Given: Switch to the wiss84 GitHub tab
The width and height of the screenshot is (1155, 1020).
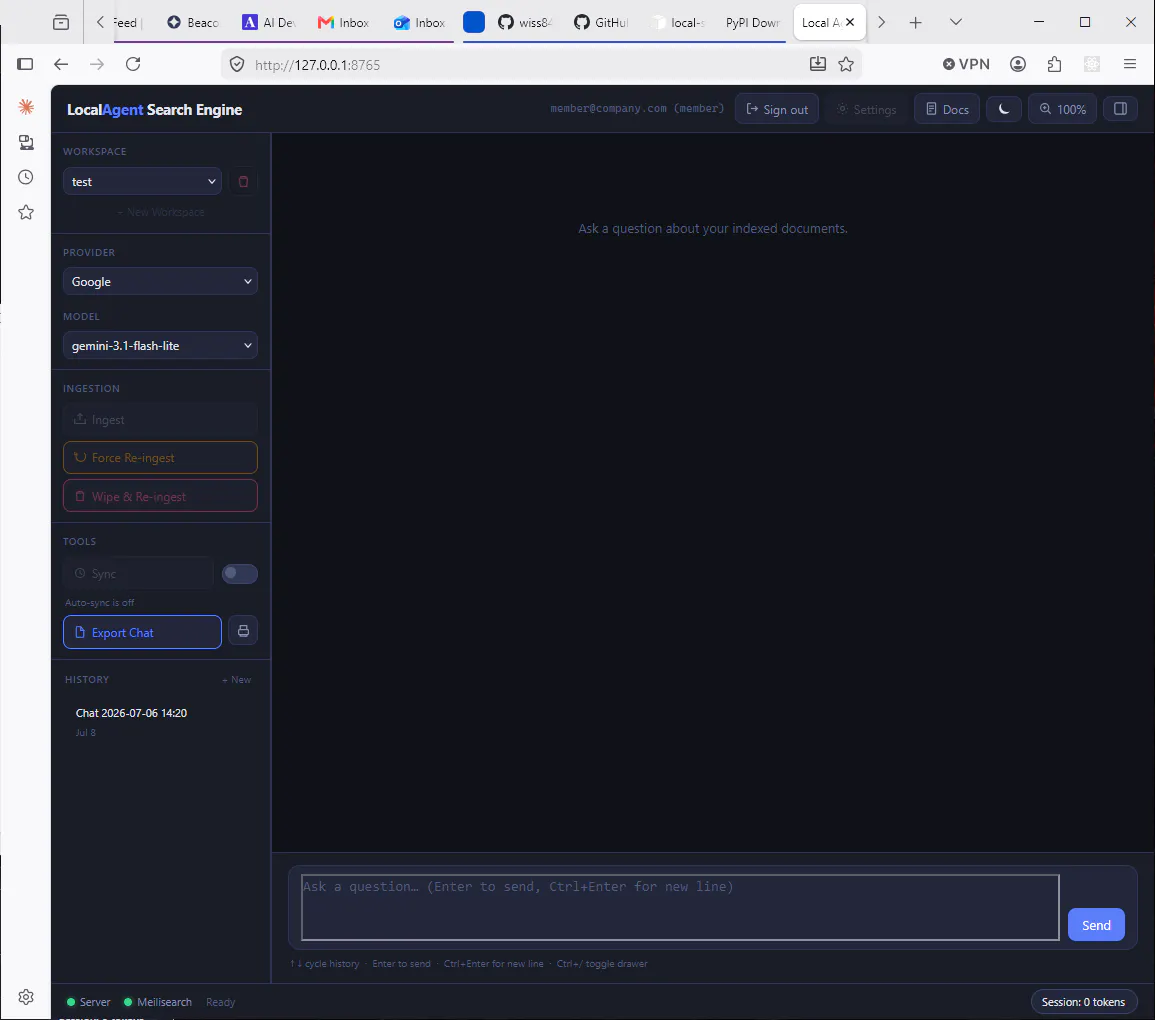Looking at the screenshot, I should pyautogui.click(x=524, y=22).
